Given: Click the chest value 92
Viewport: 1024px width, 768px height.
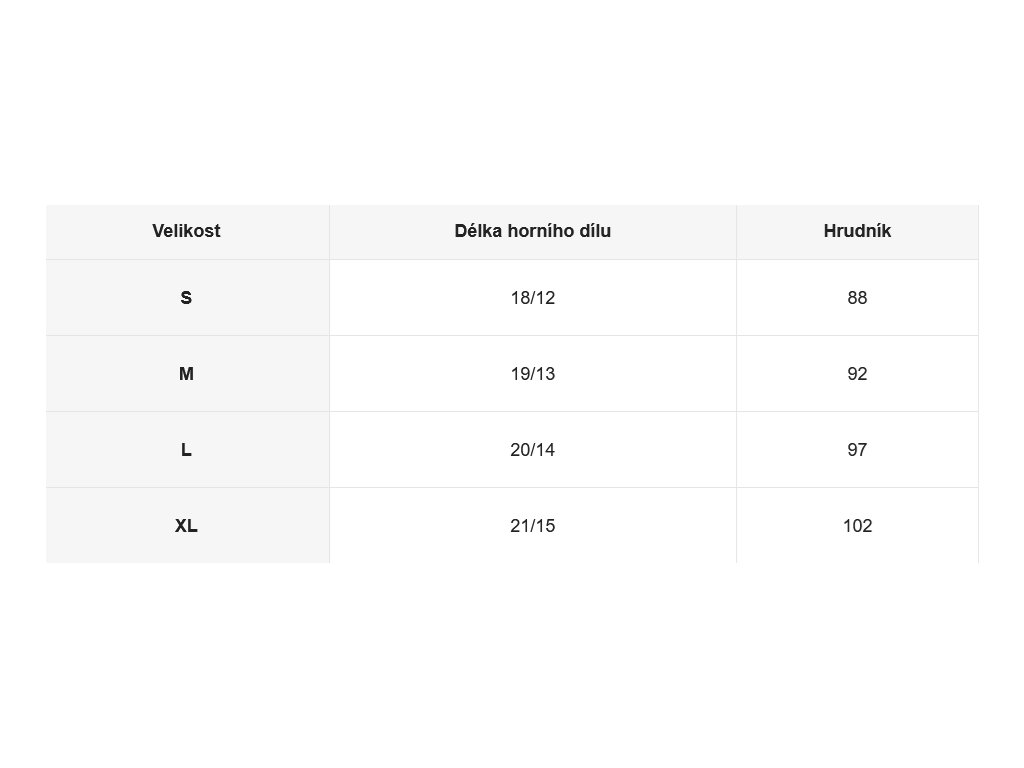Looking at the screenshot, I should pos(857,374).
